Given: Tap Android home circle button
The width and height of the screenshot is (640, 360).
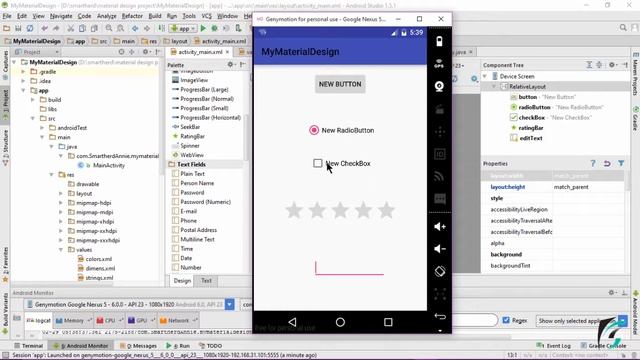Looking at the screenshot, I should [x=340, y=322].
